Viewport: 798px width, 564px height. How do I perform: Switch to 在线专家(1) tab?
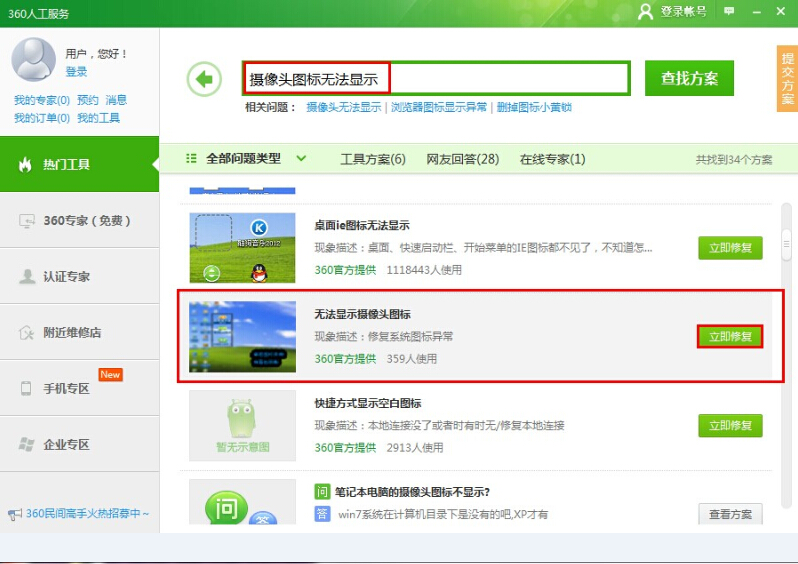coord(552,159)
